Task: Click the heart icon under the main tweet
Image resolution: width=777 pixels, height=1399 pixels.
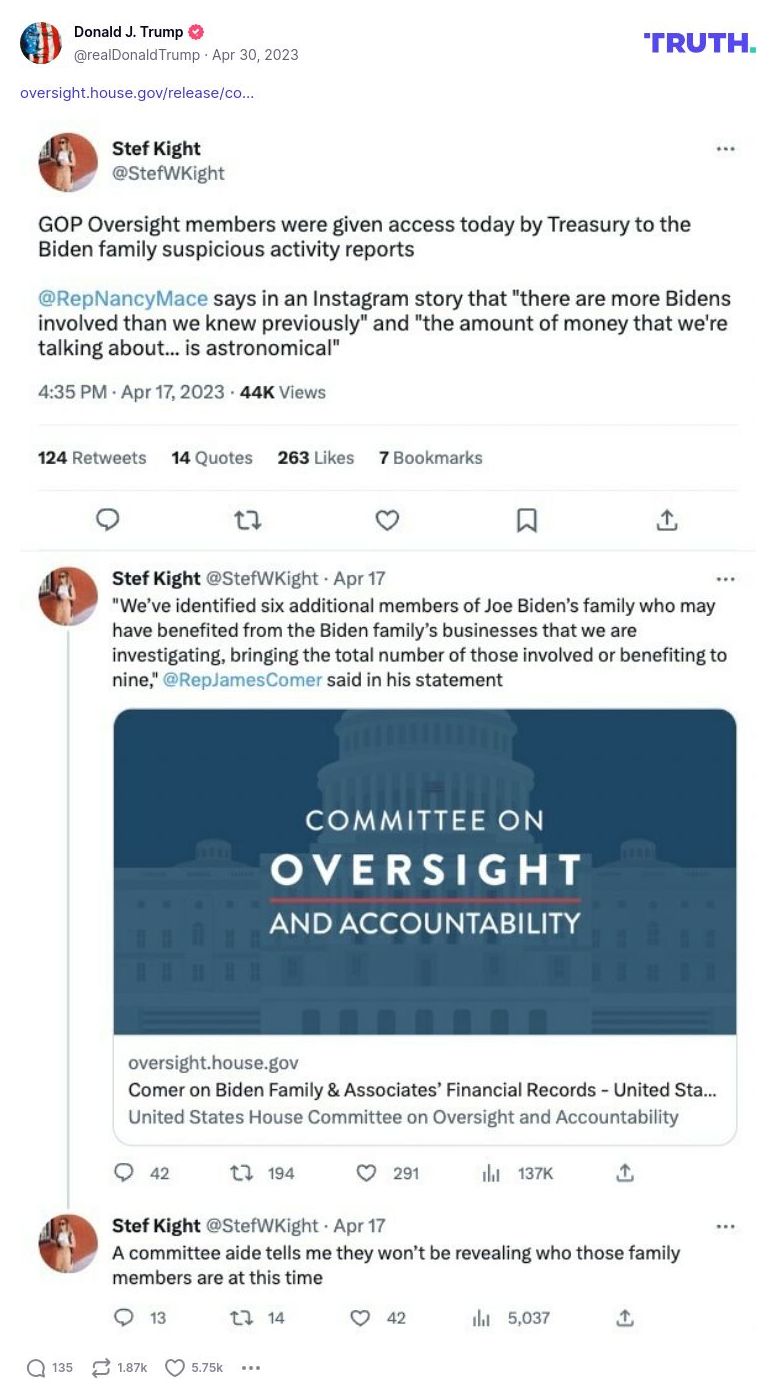Action: pyautogui.click(x=387, y=520)
